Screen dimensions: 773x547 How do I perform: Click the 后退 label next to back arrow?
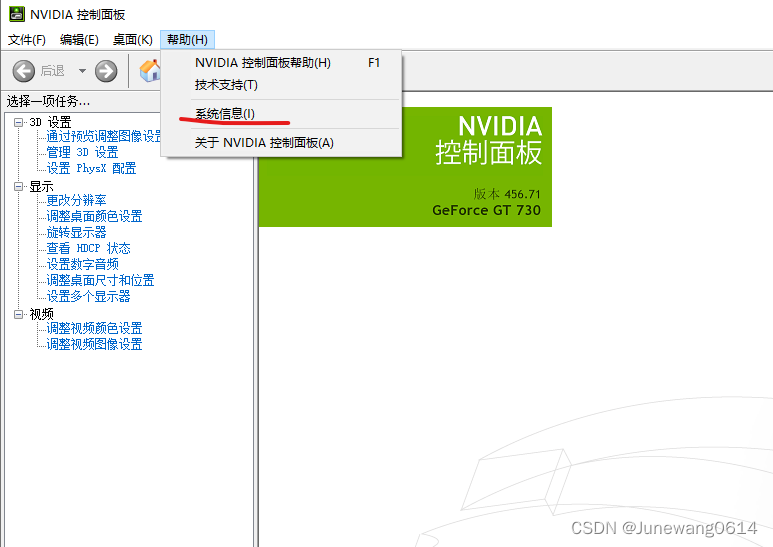(52, 71)
